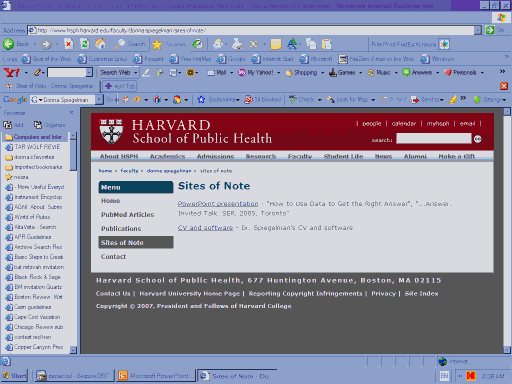The width and height of the screenshot is (512, 384).
Task: Click the people link in the header
Action: click(371, 123)
